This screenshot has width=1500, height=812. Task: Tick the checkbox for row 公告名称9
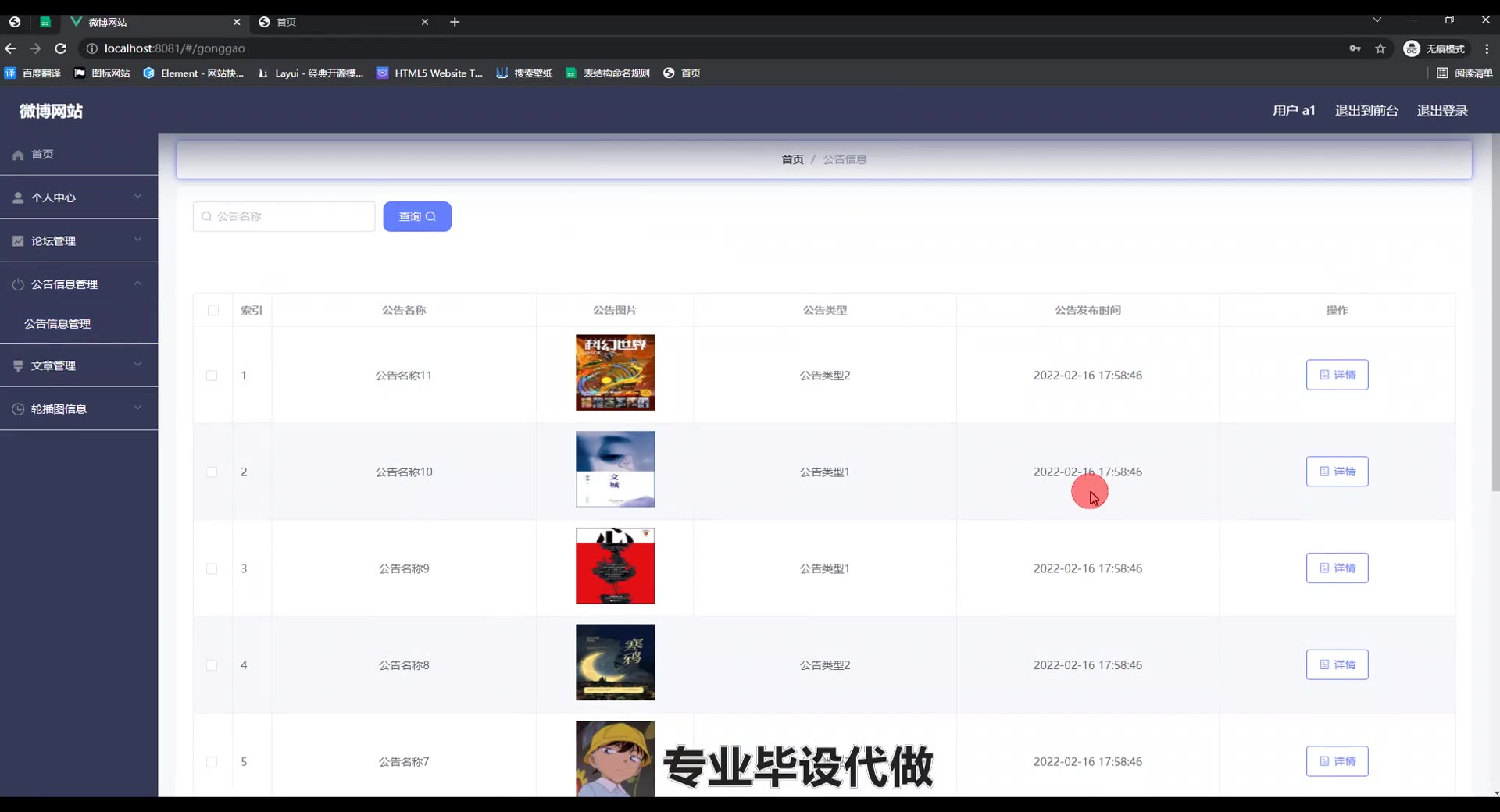212,569
